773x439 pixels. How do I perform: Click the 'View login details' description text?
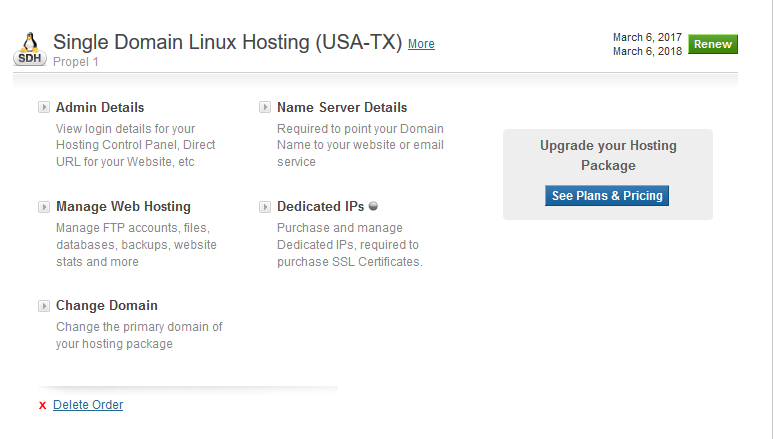tap(136, 145)
